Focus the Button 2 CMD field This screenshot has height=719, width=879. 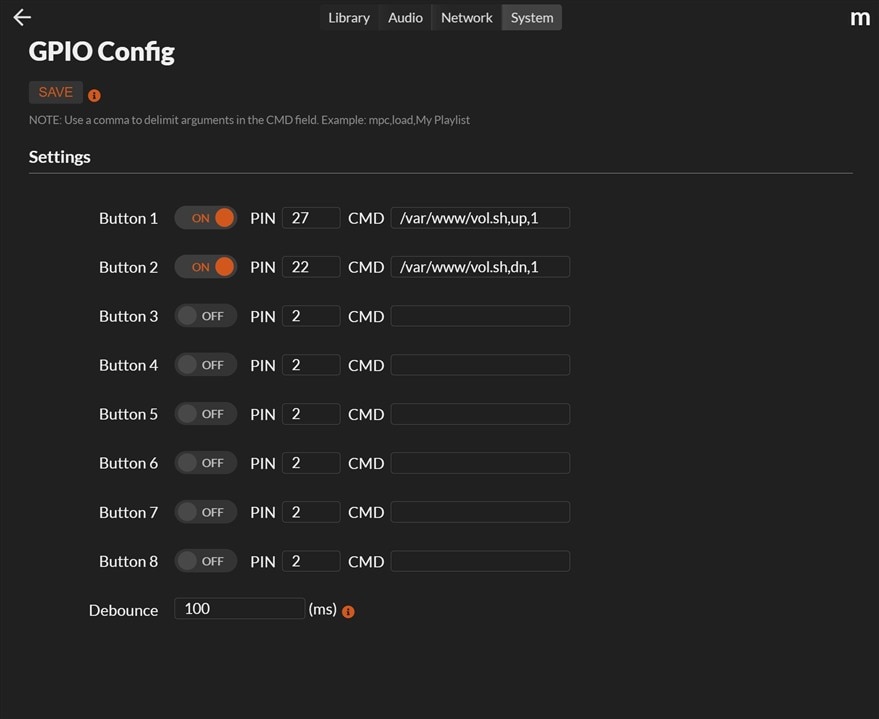click(480, 267)
